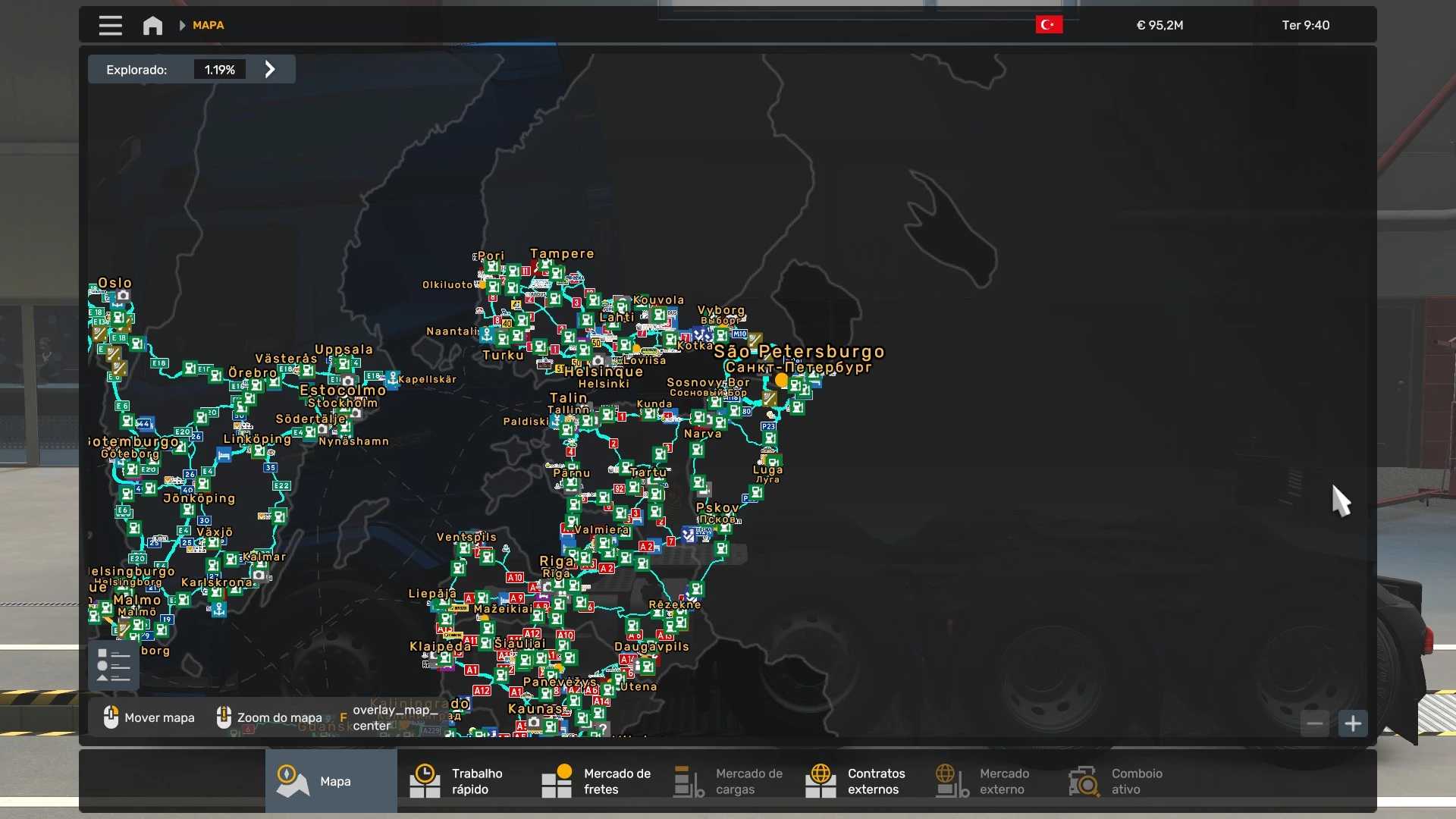Screen dimensions: 1456x819
Task: Go to the home screen icon
Action: pos(152,26)
